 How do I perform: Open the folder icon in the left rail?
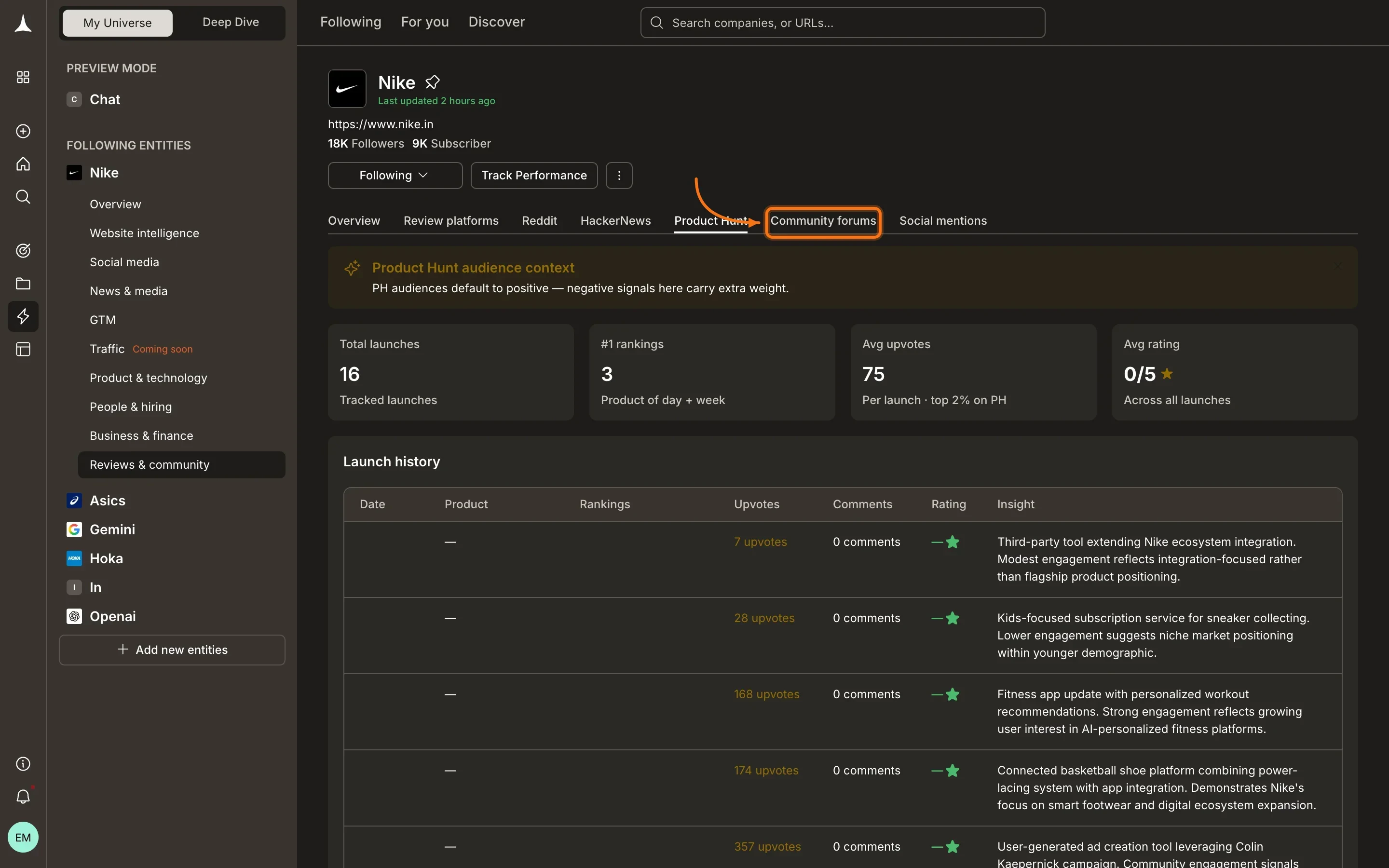(x=23, y=284)
